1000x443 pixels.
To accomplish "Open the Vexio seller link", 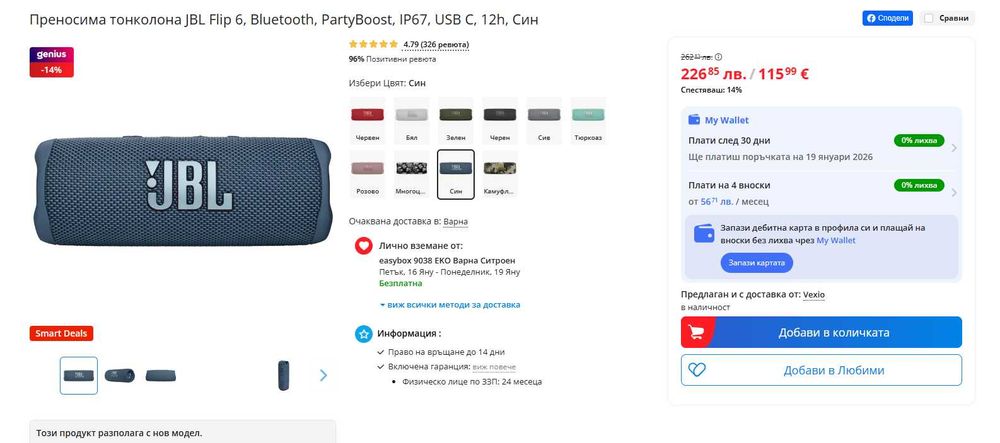I will (814, 294).
